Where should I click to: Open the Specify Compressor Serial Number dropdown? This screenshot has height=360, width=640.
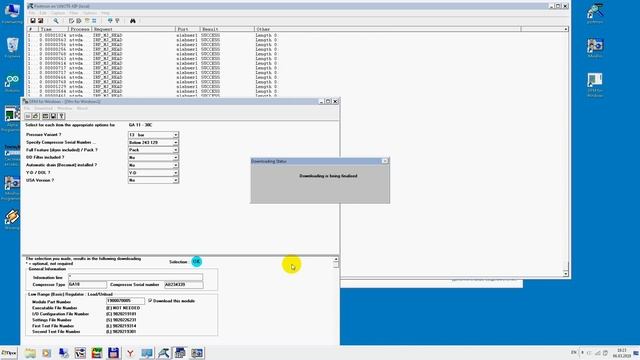coord(176,142)
